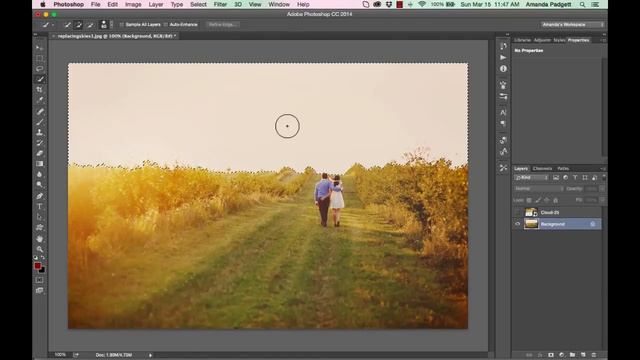Switch to the Paths tab
The width and height of the screenshot is (640, 360).
563,169
